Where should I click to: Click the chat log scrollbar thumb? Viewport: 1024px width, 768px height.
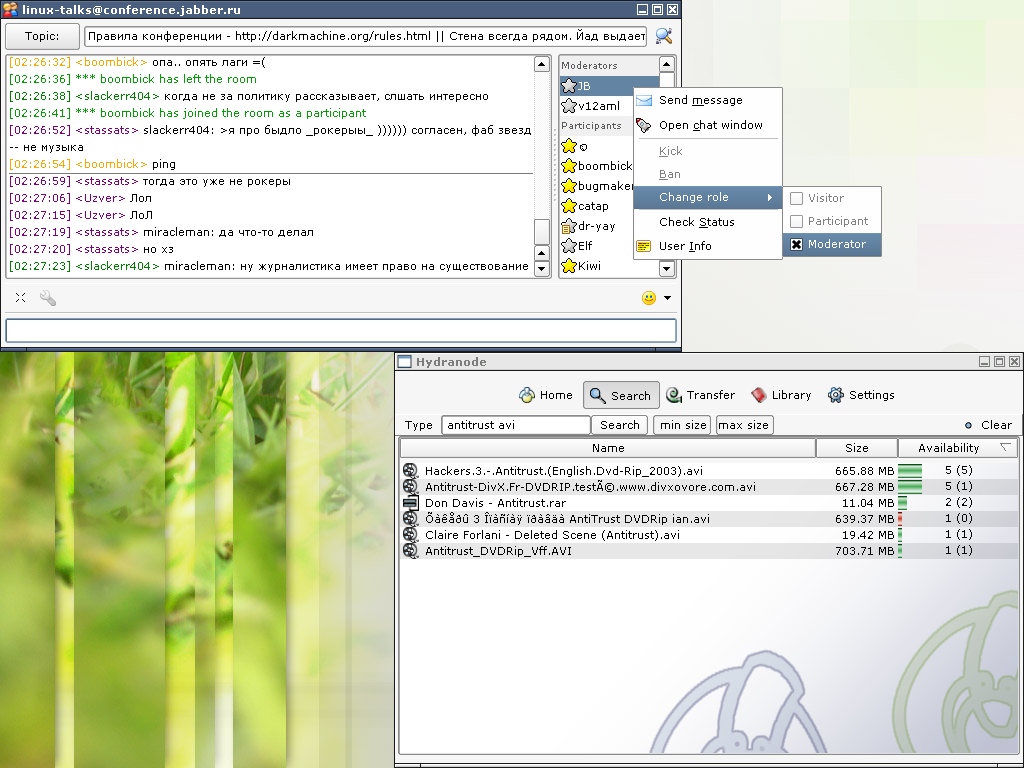click(x=541, y=231)
